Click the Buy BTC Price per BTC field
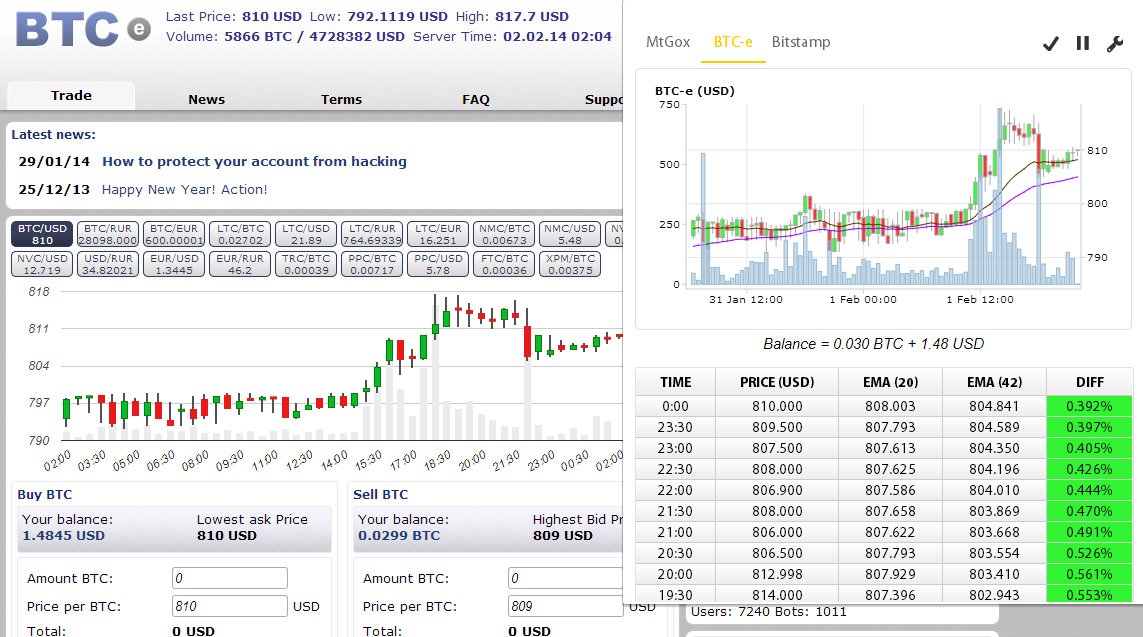The height and width of the screenshot is (637, 1143). point(230,606)
